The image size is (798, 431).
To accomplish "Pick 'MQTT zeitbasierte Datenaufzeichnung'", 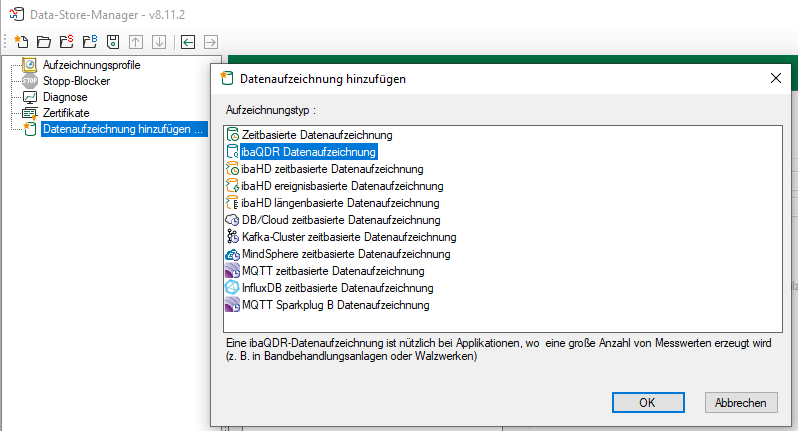I will pyautogui.click(x=333, y=271).
